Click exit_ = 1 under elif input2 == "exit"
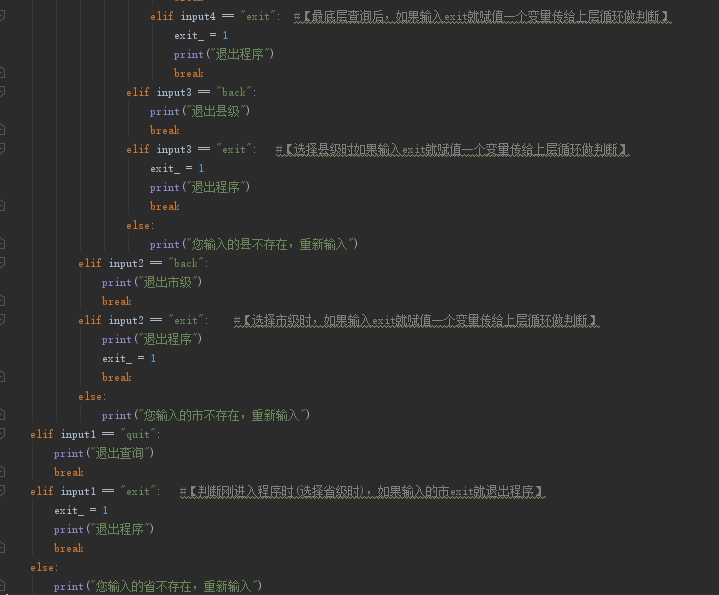Viewport: 719px width, 595px height. point(129,358)
